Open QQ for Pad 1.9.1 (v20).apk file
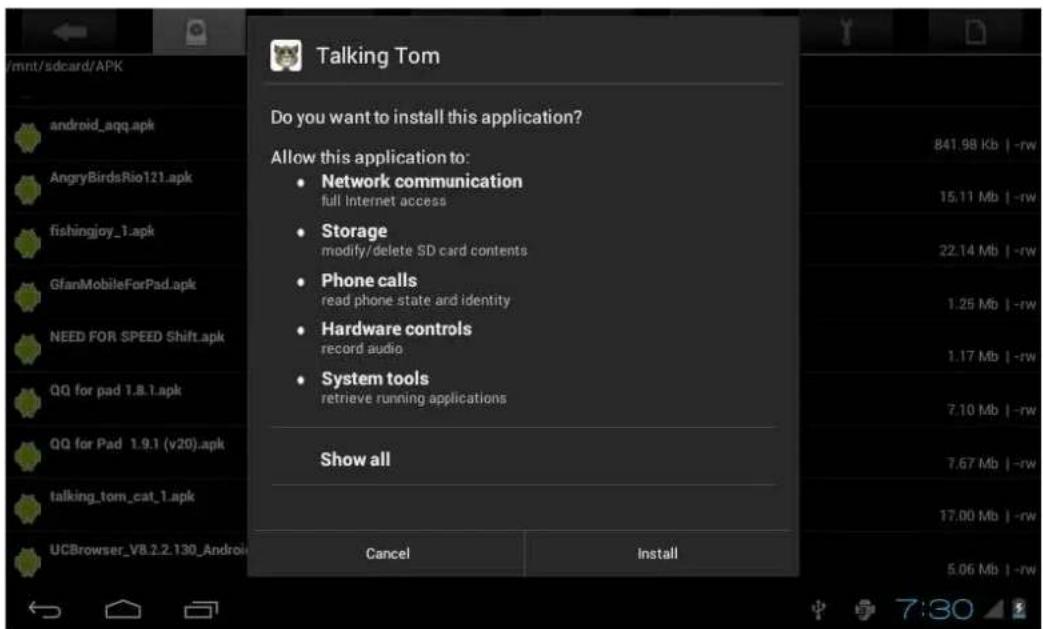 [x=136, y=444]
